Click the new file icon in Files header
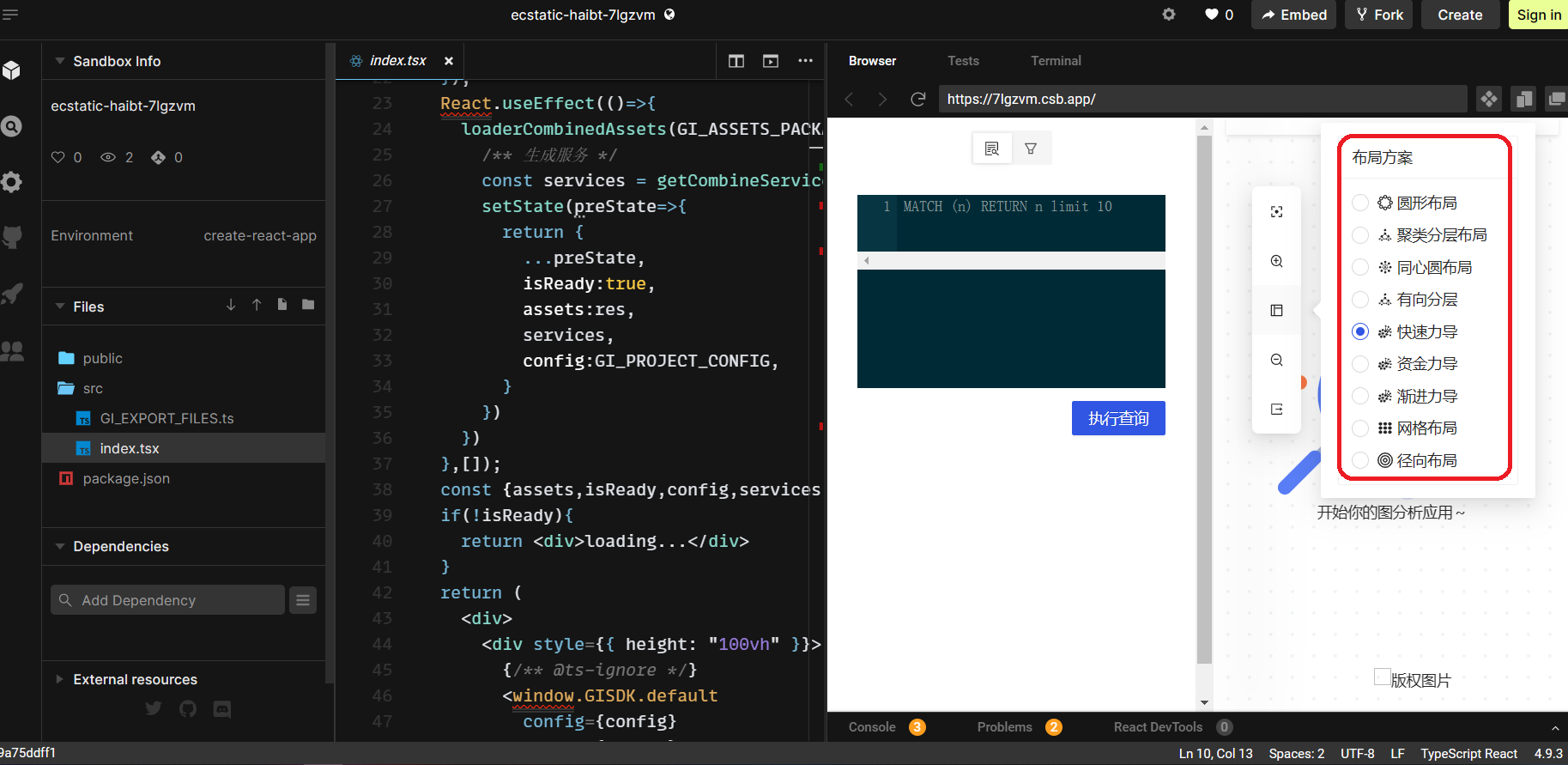Image resolution: width=1568 pixels, height=765 pixels. pyautogui.click(x=282, y=305)
